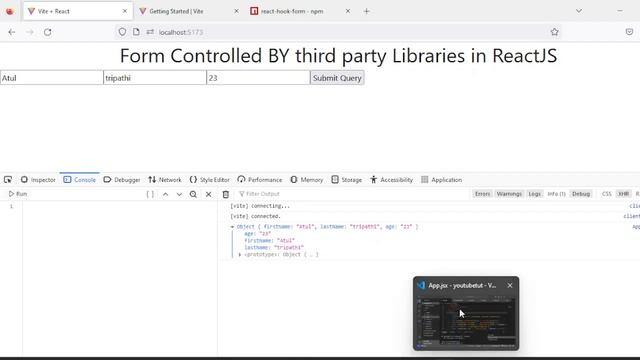Click the firstName "Atul" property line

click(269, 240)
